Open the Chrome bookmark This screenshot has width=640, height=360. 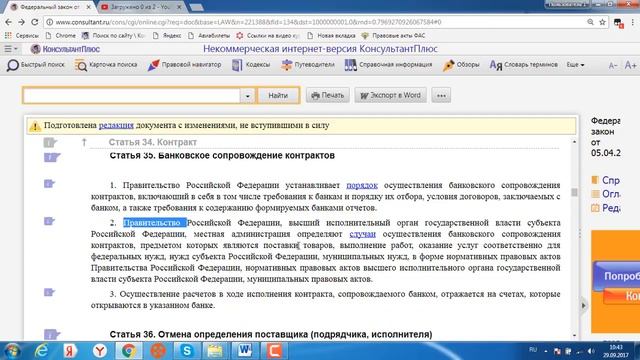pos(60,36)
